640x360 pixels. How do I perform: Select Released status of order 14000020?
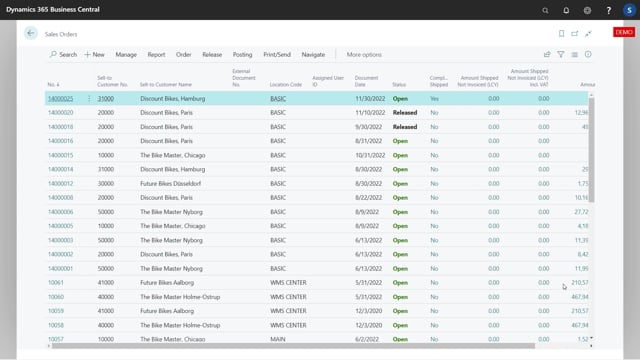pyautogui.click(x=405, y=113)
